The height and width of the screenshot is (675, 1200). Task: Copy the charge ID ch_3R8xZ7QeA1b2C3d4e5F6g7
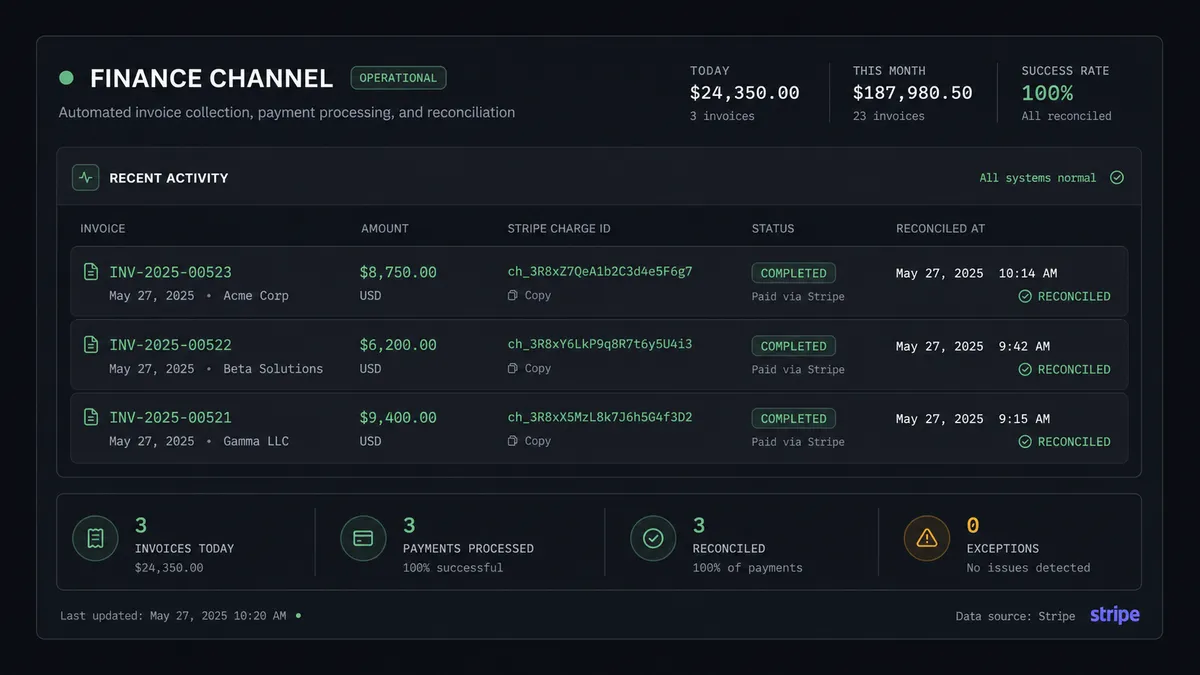530,295
